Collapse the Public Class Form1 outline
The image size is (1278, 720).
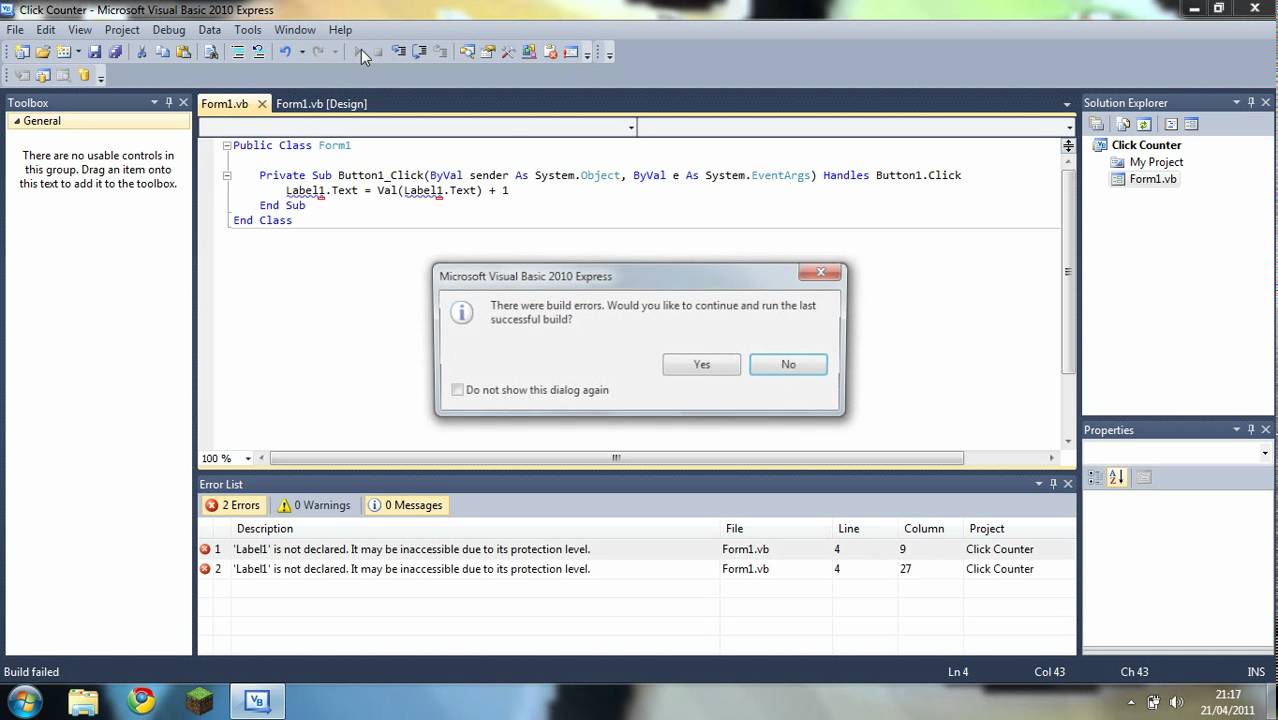tap(227, 145)
